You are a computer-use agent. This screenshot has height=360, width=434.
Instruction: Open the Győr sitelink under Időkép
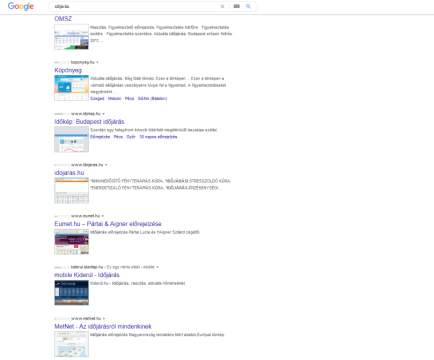pos(131,137)
